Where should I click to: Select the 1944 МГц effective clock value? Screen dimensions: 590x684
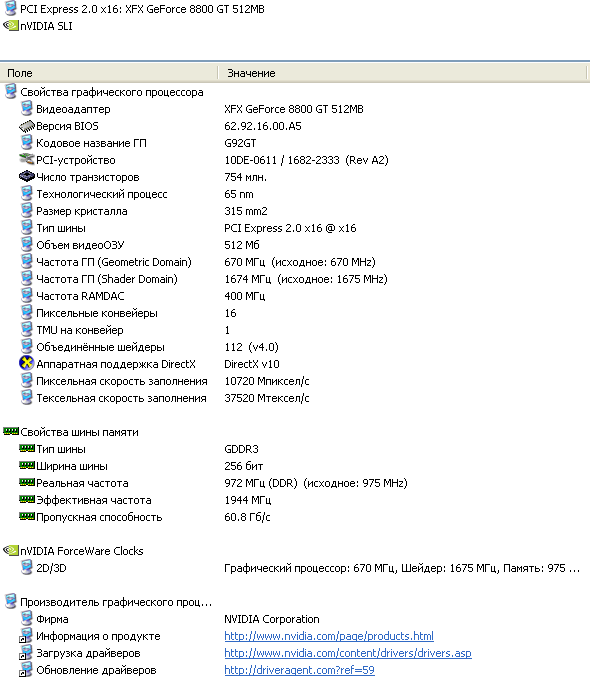pyautogui.click(x=247, y=500)
